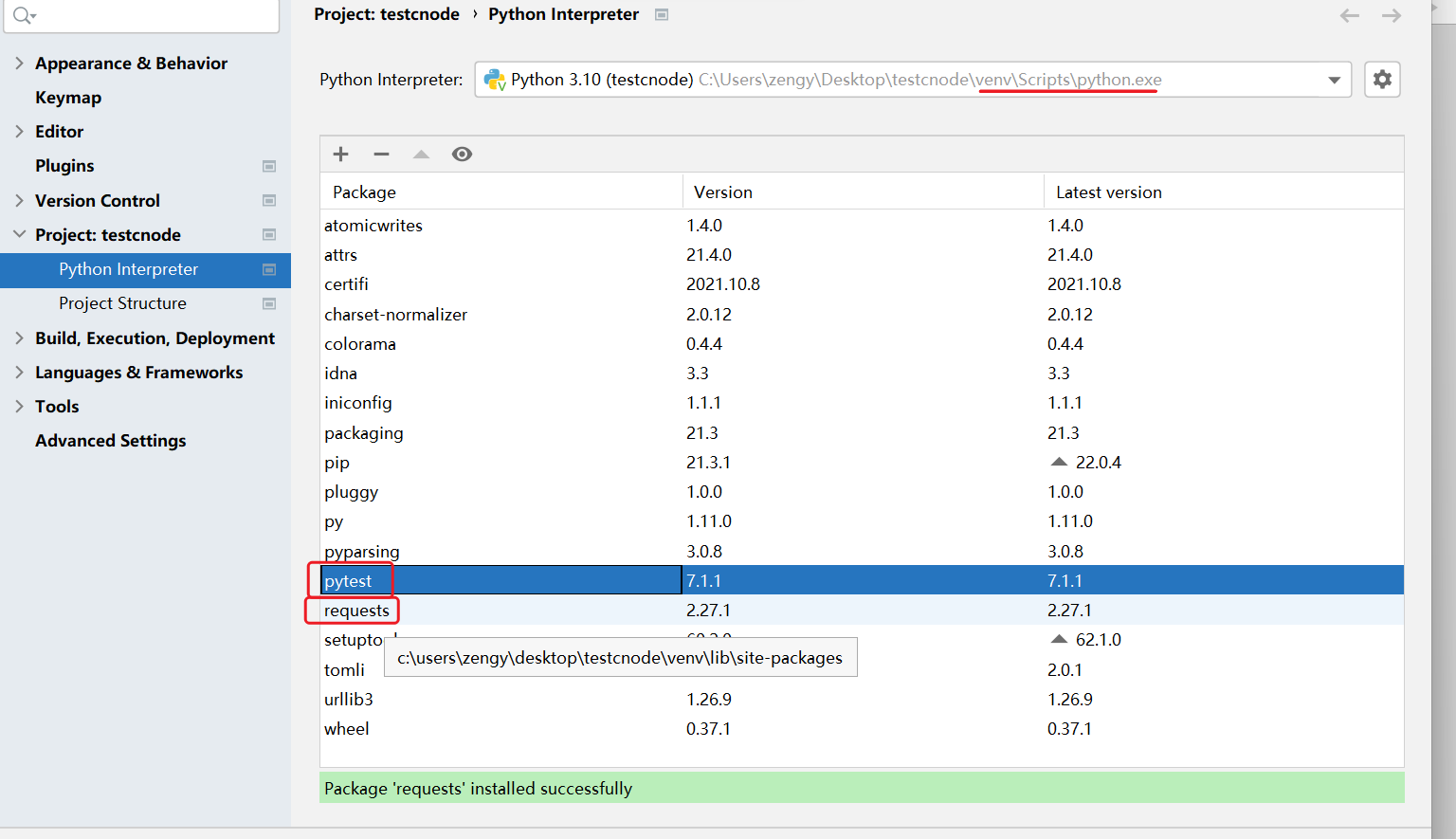Select the pyparsing package row

click(x=862, y=552)
